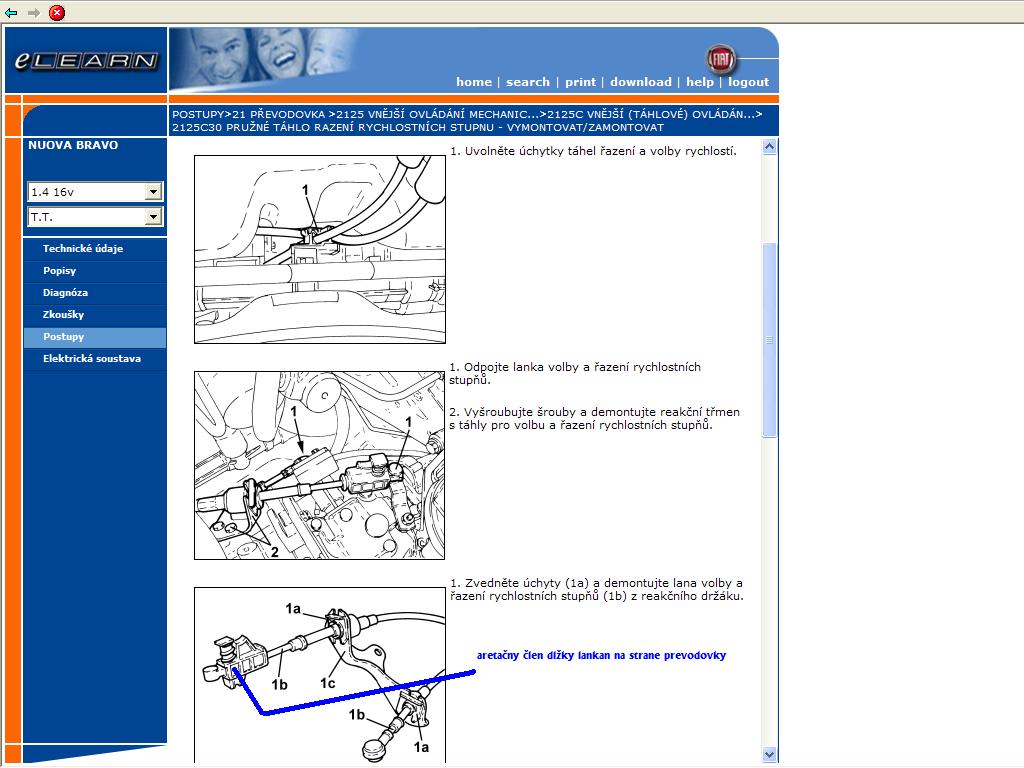
Task: Click the download link
Action: (641, 82)
